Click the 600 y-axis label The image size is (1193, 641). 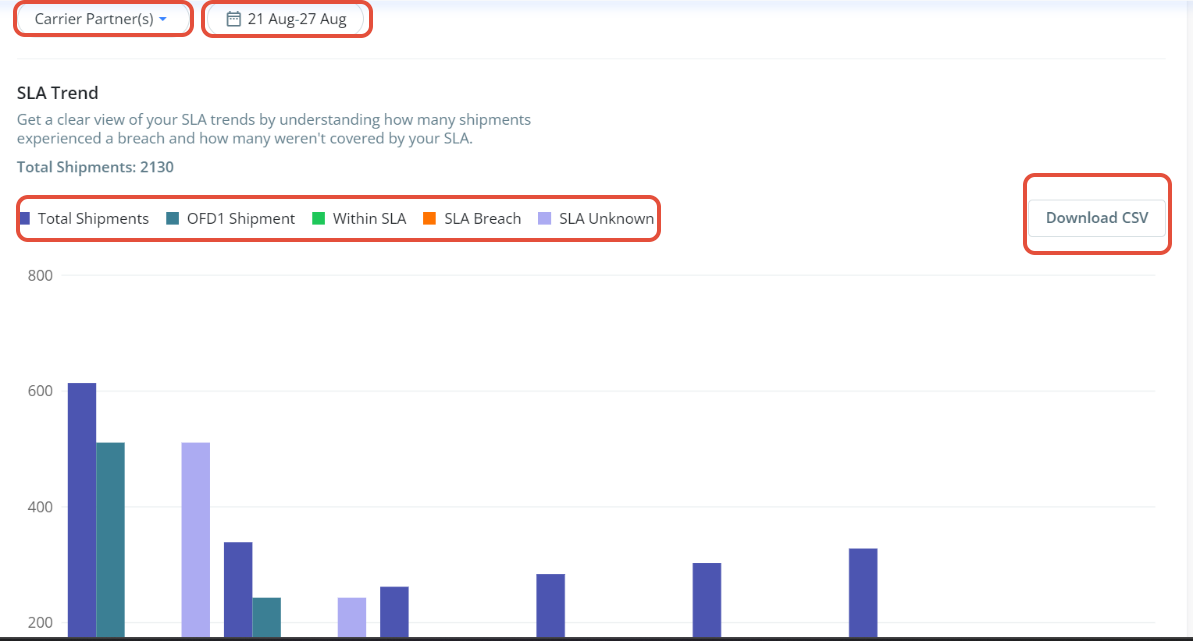pos(40,391)
